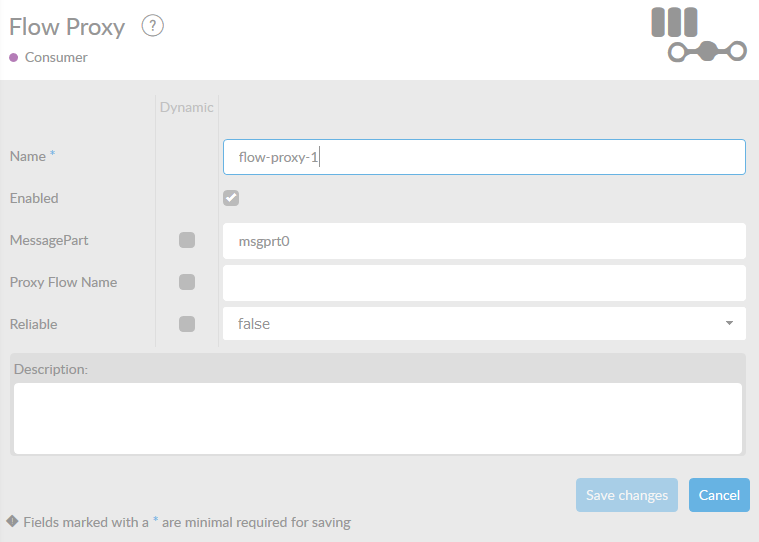
Task: Click the MessagePart text field
Action: coord(484,241)
